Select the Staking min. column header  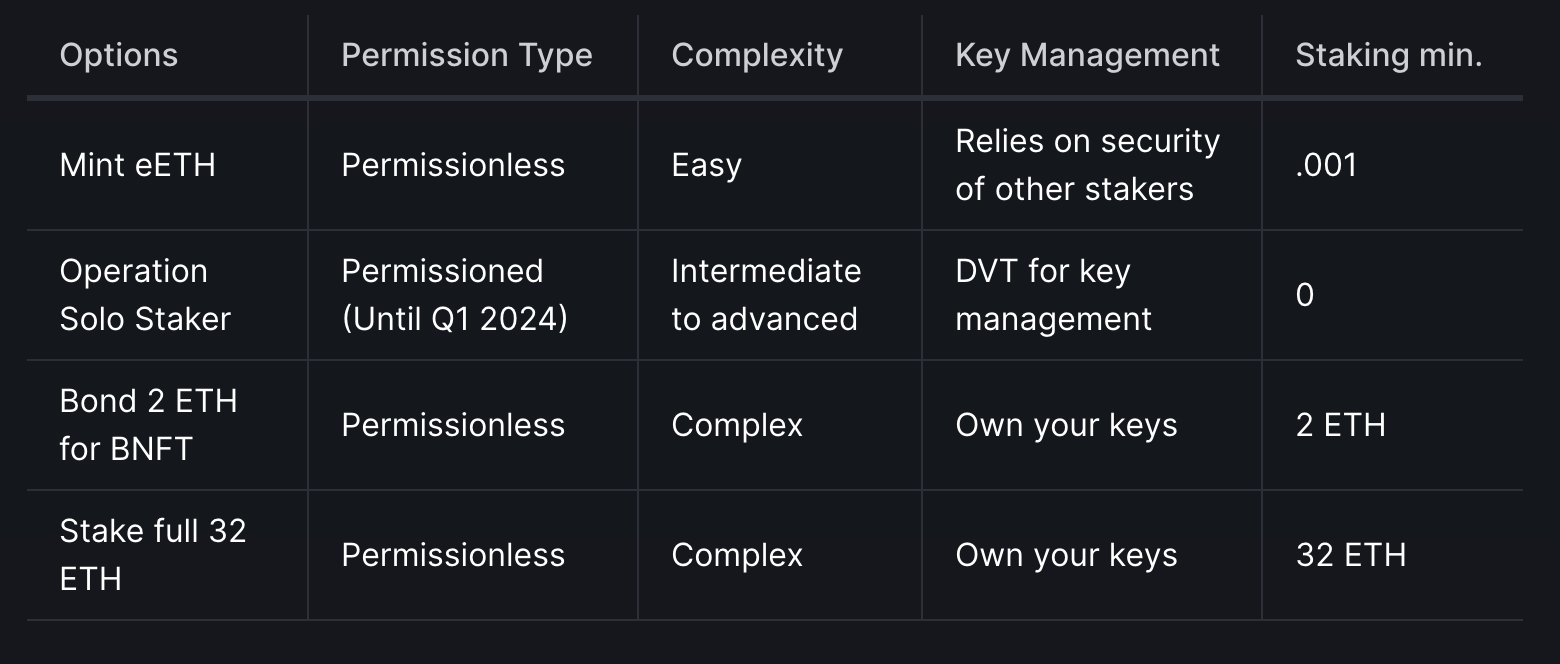pyautogui.click(x=1389, y=55)
